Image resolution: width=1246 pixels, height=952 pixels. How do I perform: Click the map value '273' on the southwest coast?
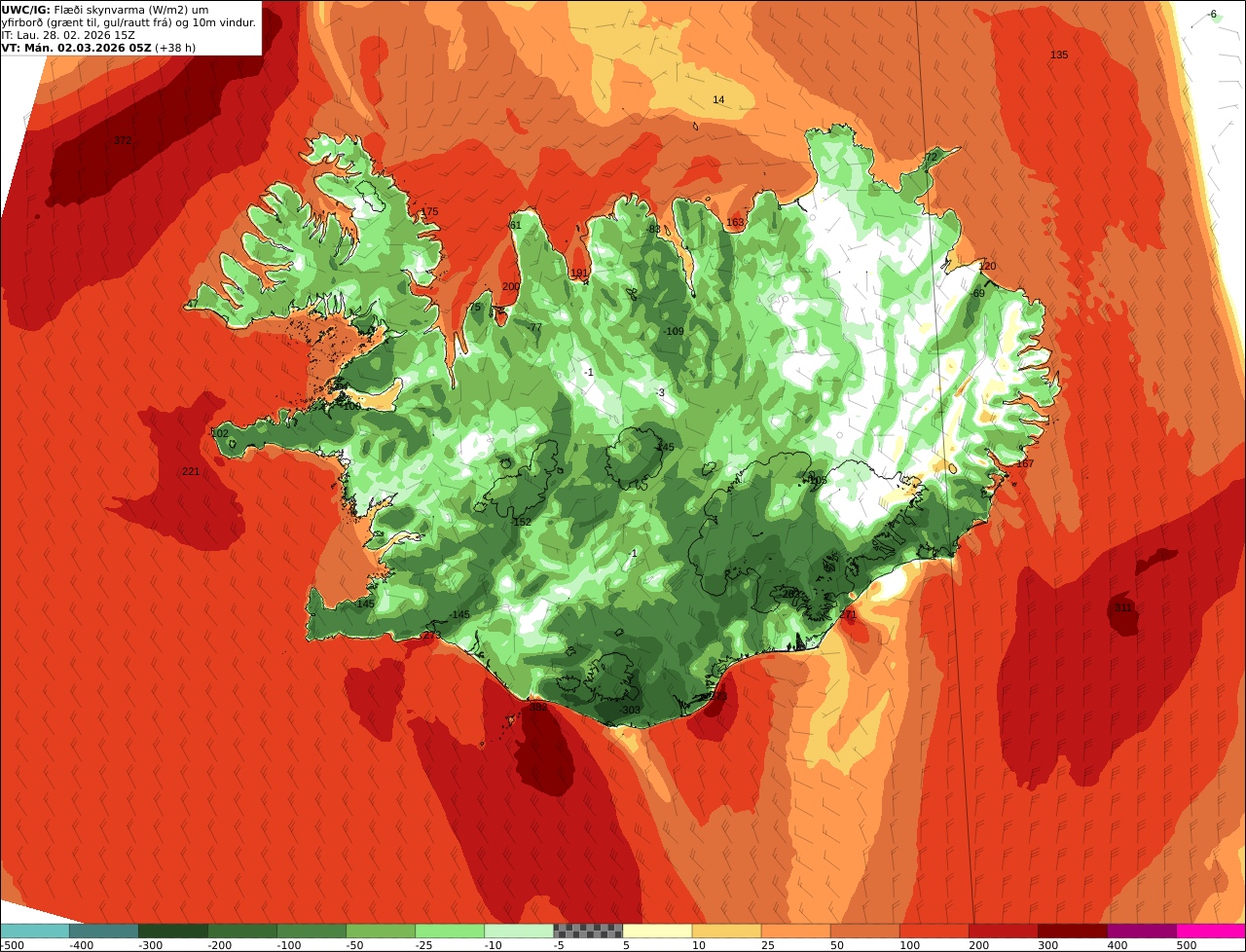pos(431,636)
